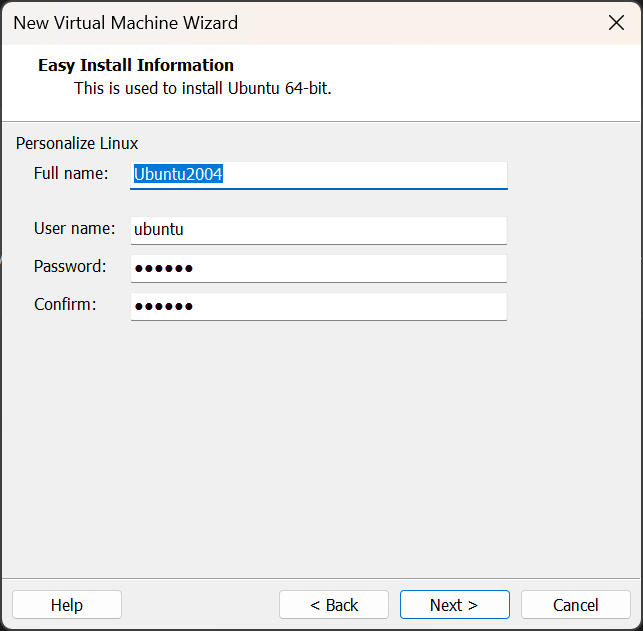Click the Ubuntu 64-bit description text

tap(202, 88)
